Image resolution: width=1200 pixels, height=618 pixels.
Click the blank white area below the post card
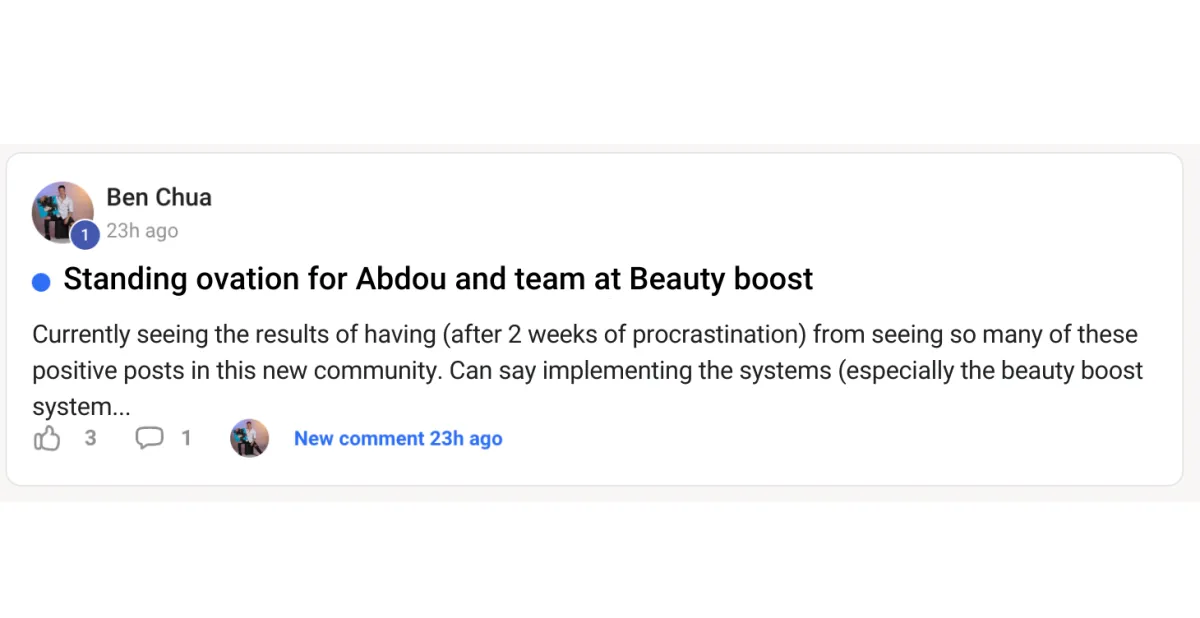(600, 560)
